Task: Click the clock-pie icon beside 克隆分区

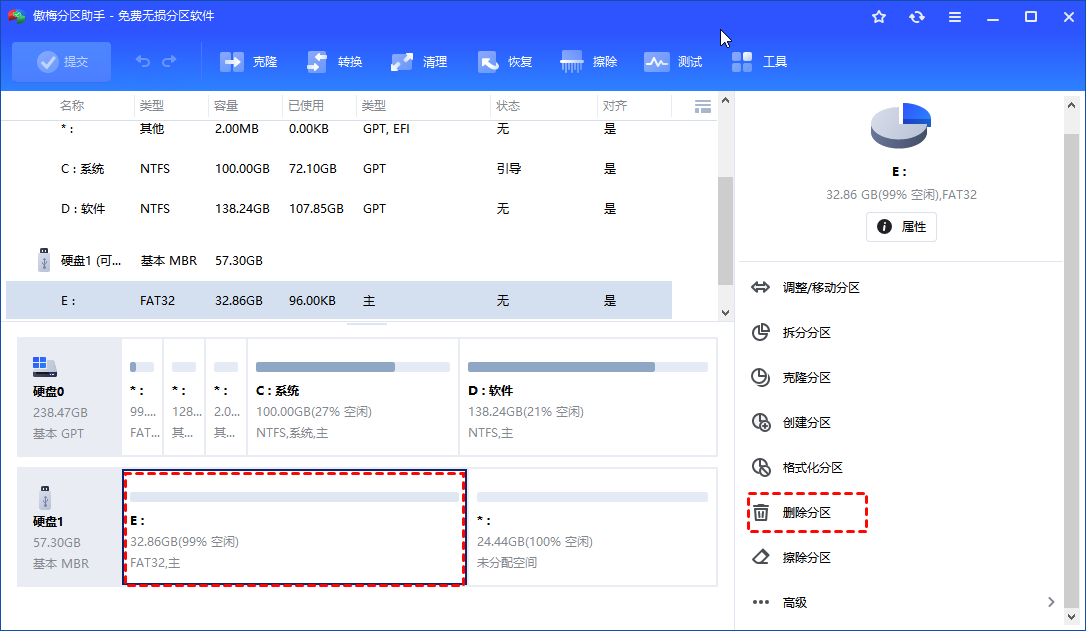Action: point(760,377)
